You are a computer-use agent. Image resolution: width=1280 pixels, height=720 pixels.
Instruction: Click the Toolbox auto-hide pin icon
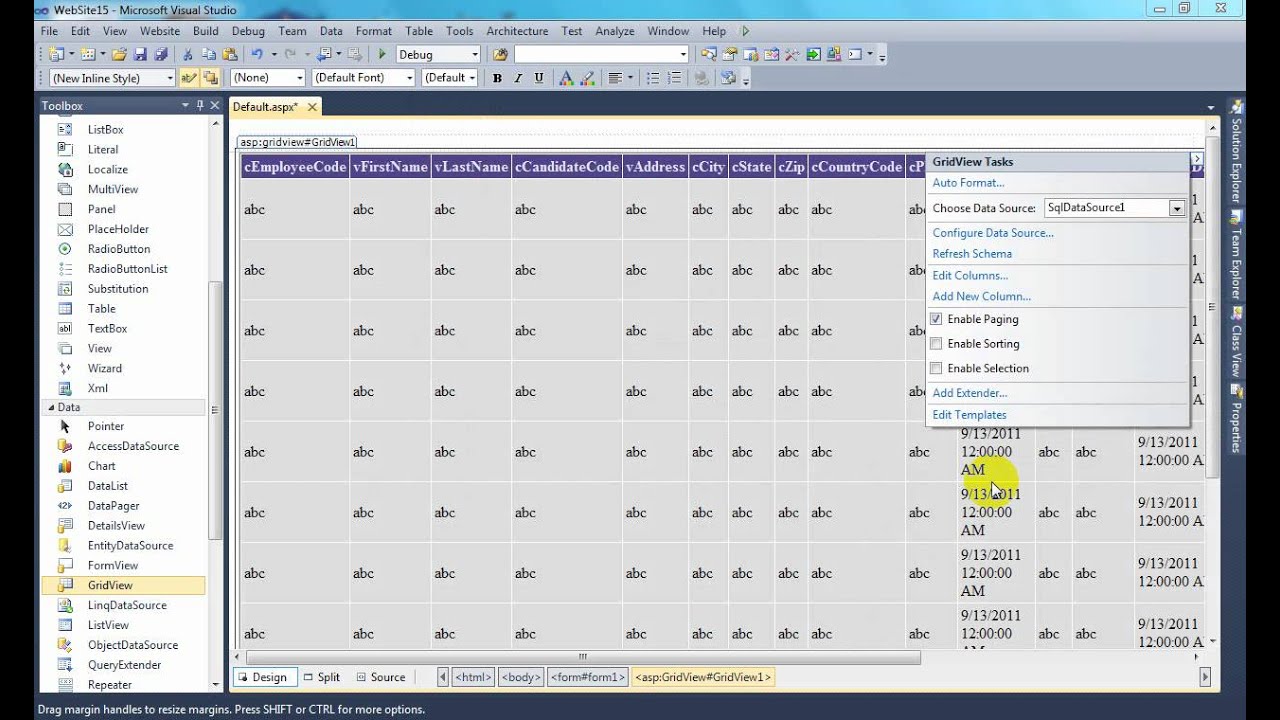coord(200,105)
